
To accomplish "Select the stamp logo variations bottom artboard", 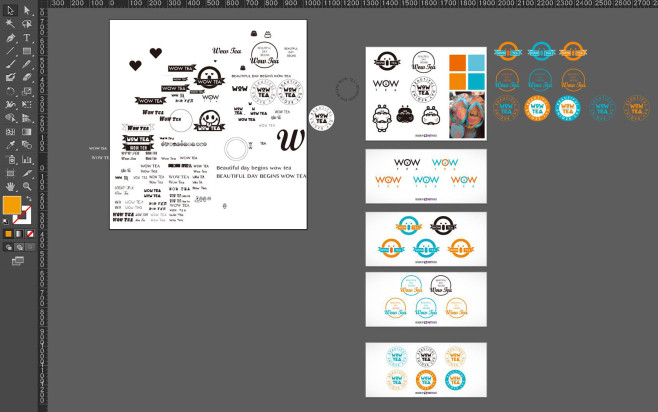I will point(426,370).
